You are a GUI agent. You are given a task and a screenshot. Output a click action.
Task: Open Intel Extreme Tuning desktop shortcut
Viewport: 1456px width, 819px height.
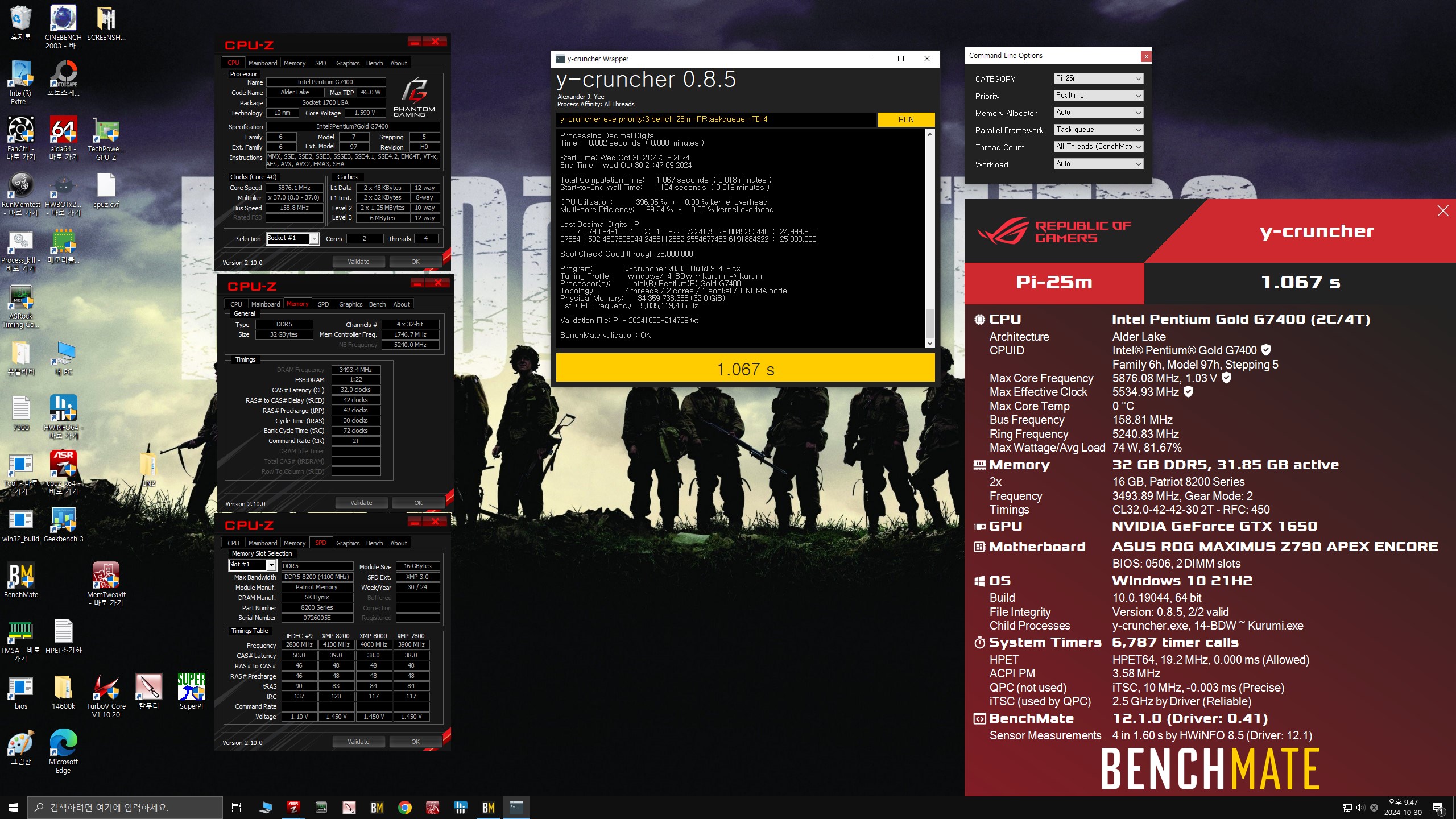(x=20, y=82)
